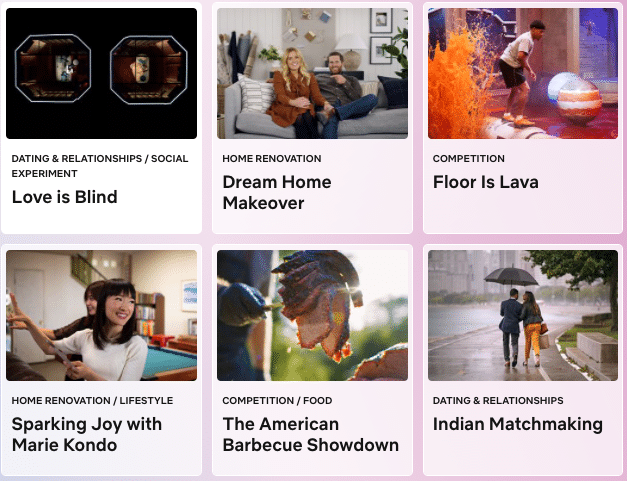Select the Home Renovation category label
Viewport: 627px width, 481px height.
click(272, 158)
